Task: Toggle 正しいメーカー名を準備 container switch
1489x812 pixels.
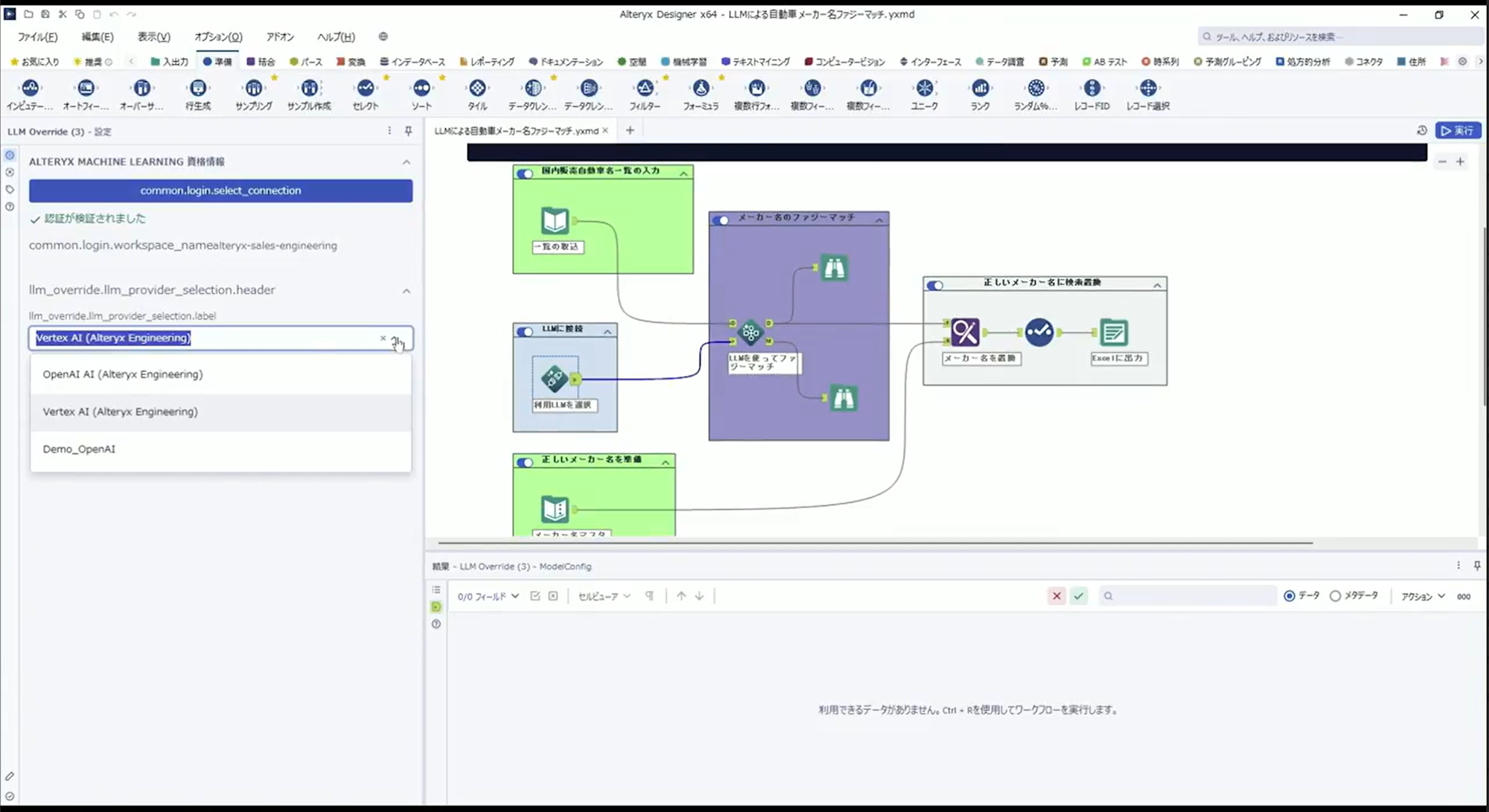Action: coord(525,462)
